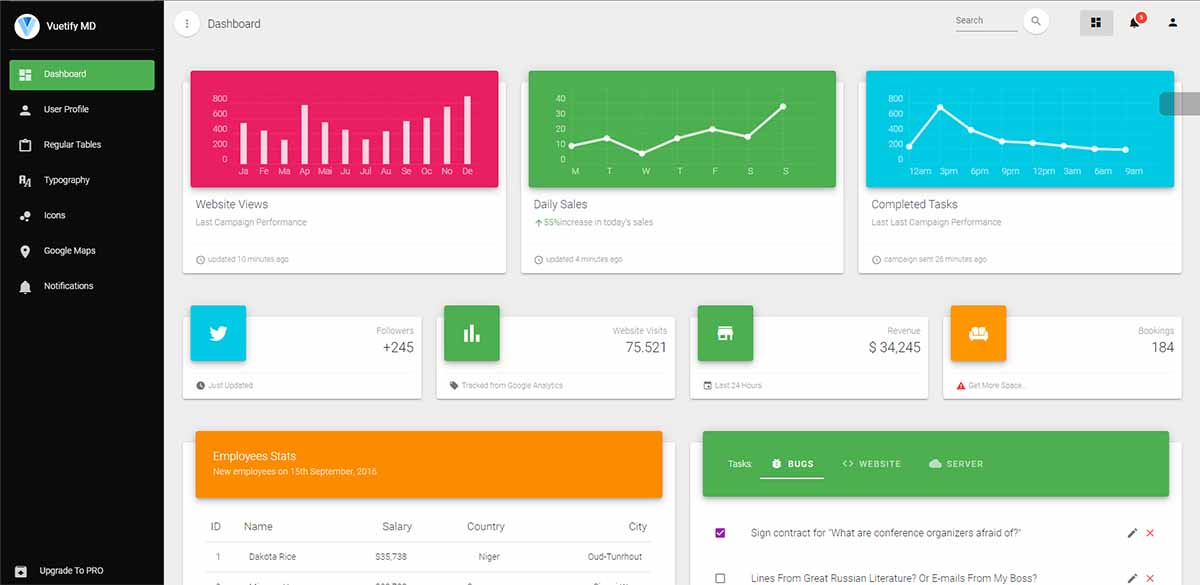Open the Notifications section in the sidebar
This screenshot has width=1200, height=585.
[x=67, y=286]
